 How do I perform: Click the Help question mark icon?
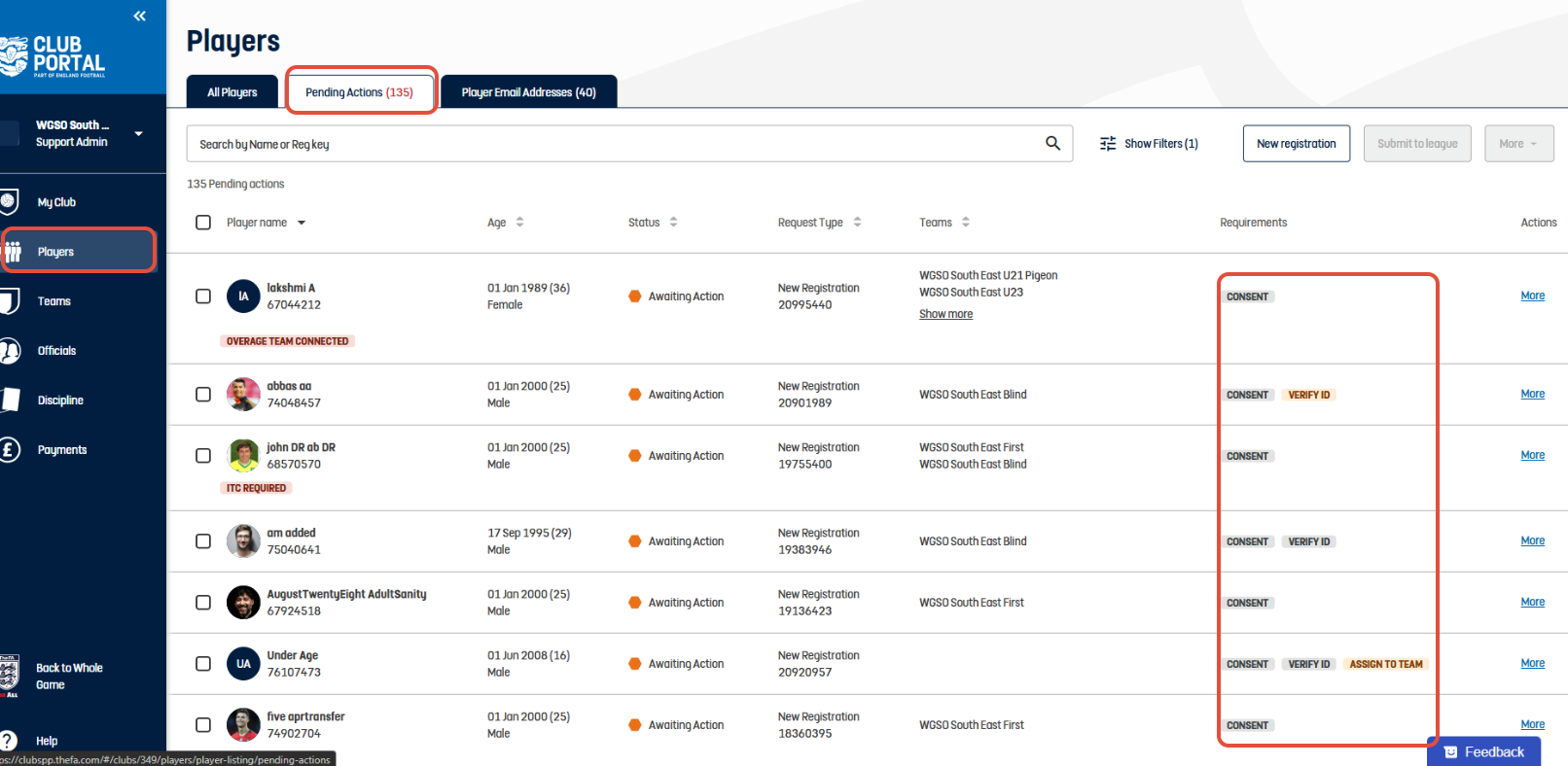9,741
